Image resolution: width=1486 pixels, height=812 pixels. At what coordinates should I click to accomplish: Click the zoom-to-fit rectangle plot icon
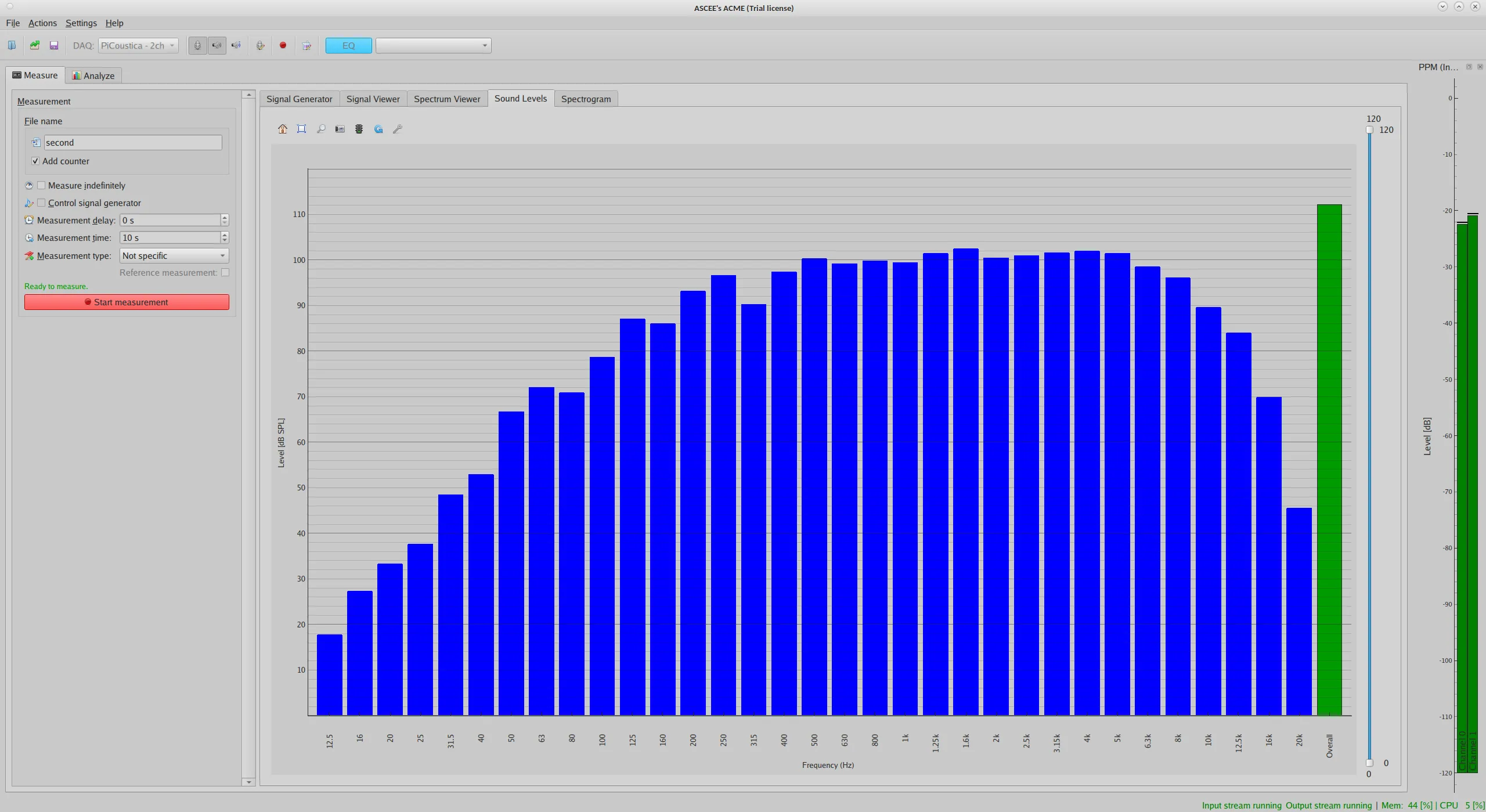(301, 129)
